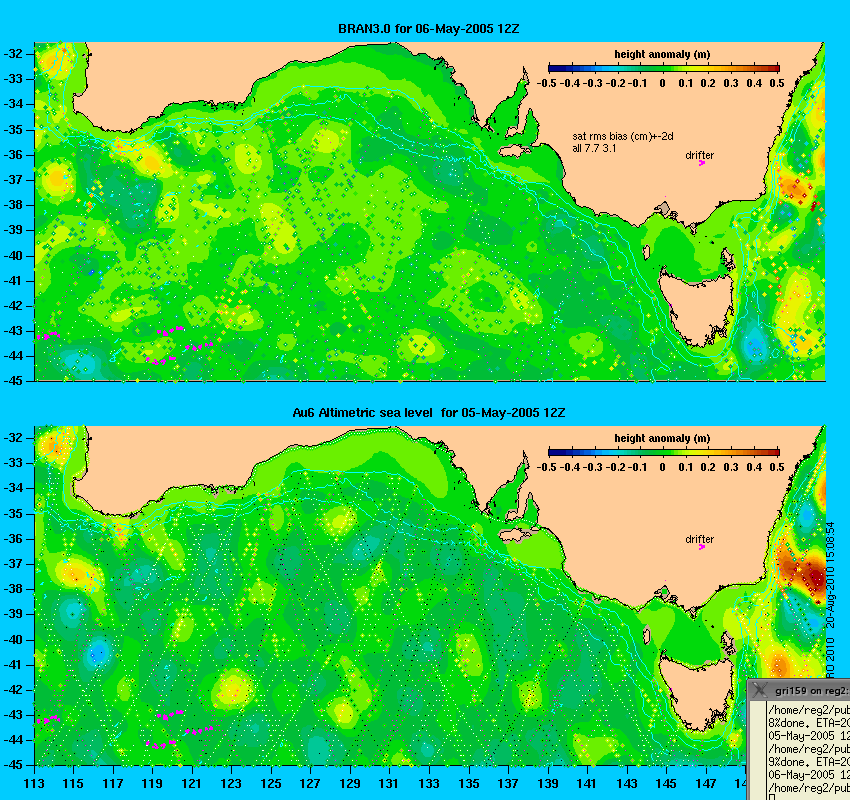
Task: Click latitude label -45 on the bottom panel axis
Action: pos(14,765)
